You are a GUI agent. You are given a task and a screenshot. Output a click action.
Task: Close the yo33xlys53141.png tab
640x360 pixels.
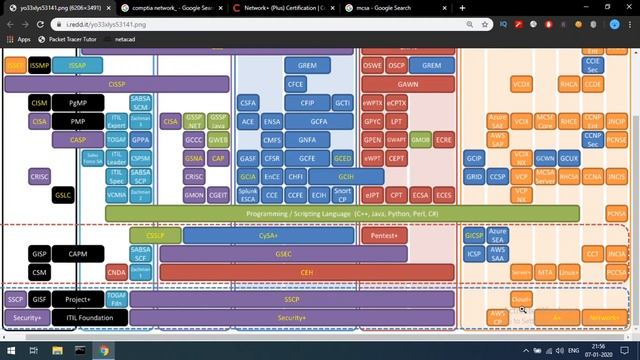pyautogui.click(x=108, y=8)
